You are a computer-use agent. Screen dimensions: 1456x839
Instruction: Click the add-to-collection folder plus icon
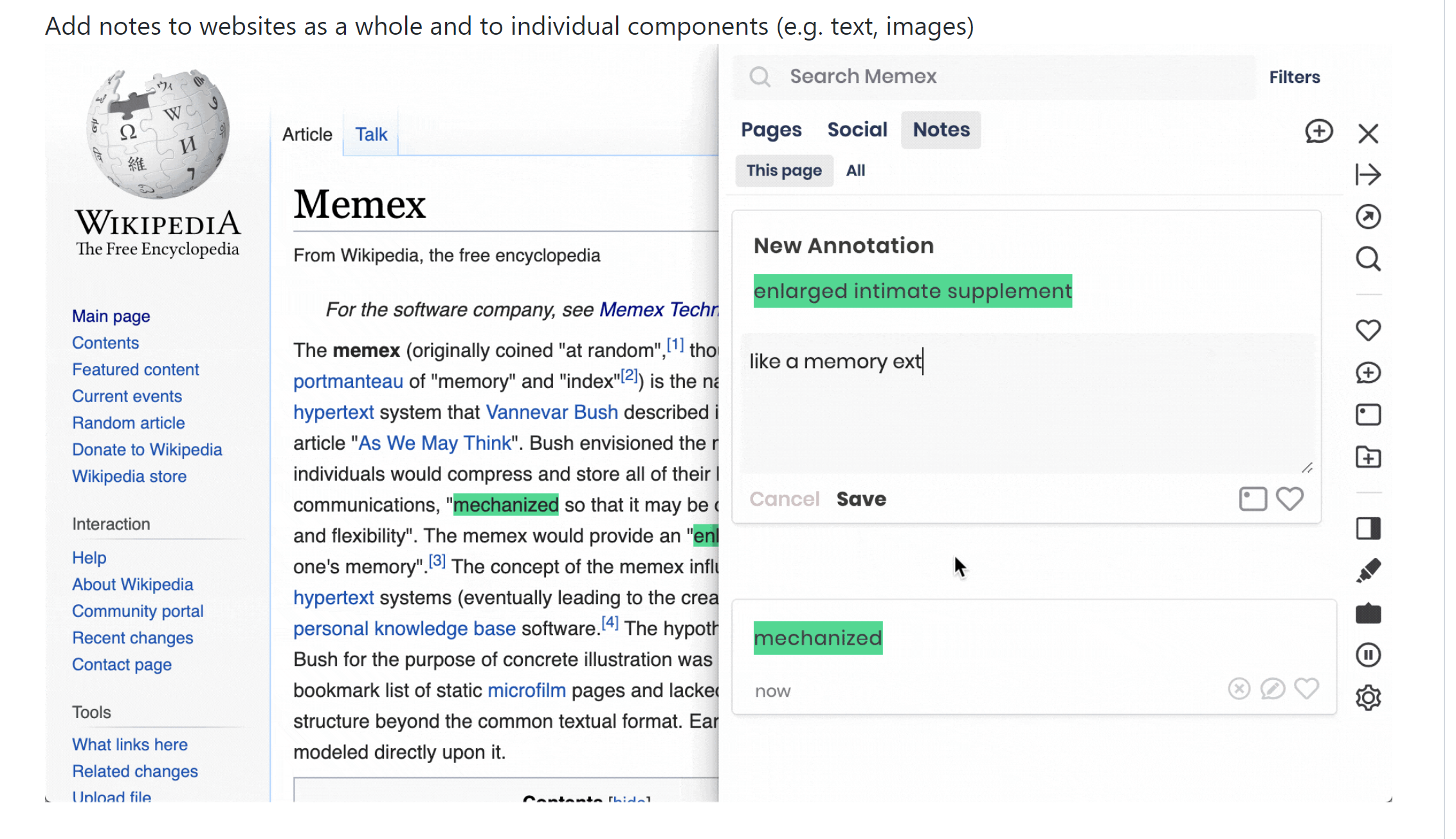click(x=1368, y=457)
